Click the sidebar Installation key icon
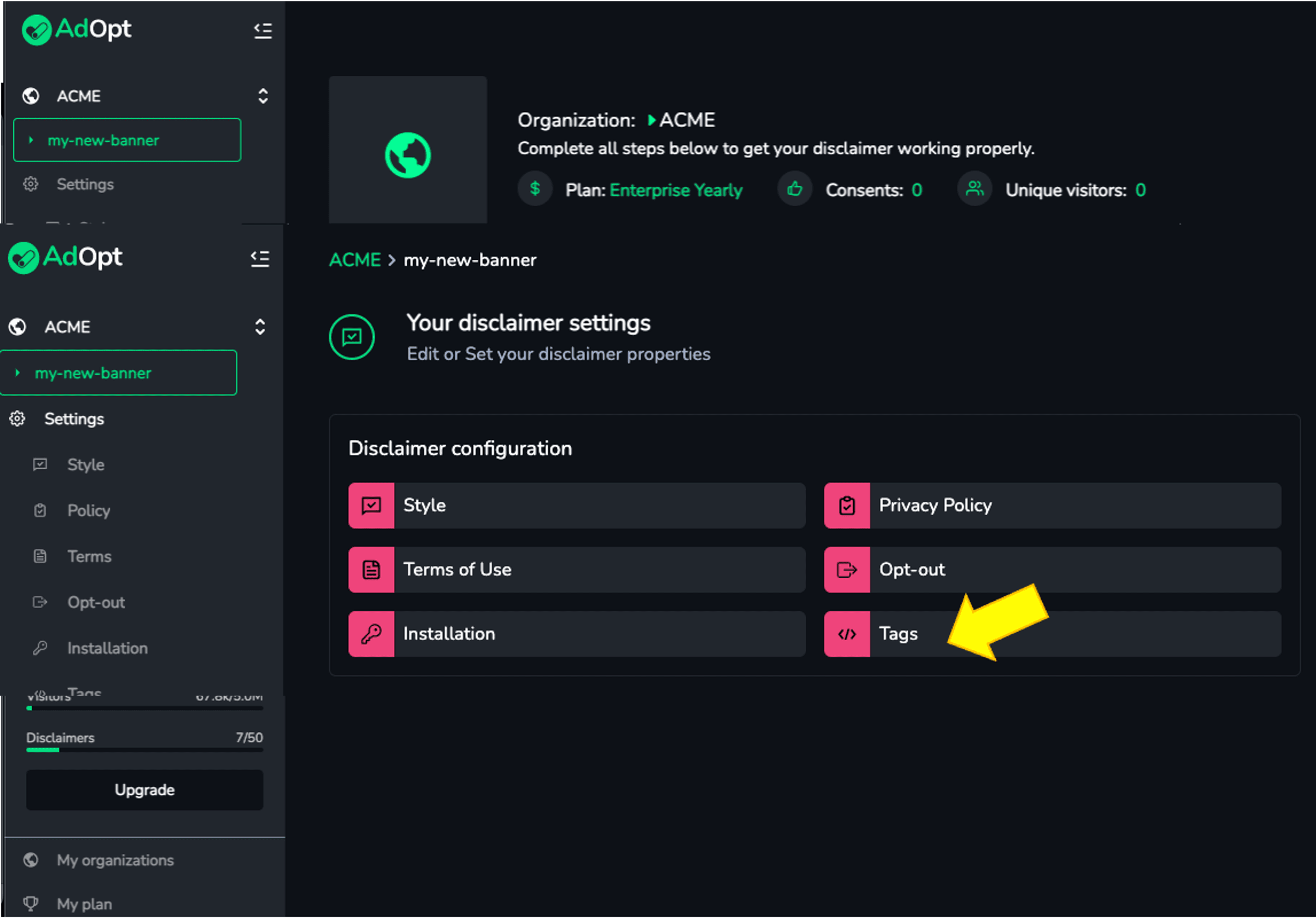Image resolution: width=1316 pixels, height=919 pixels. click(40, 648)
